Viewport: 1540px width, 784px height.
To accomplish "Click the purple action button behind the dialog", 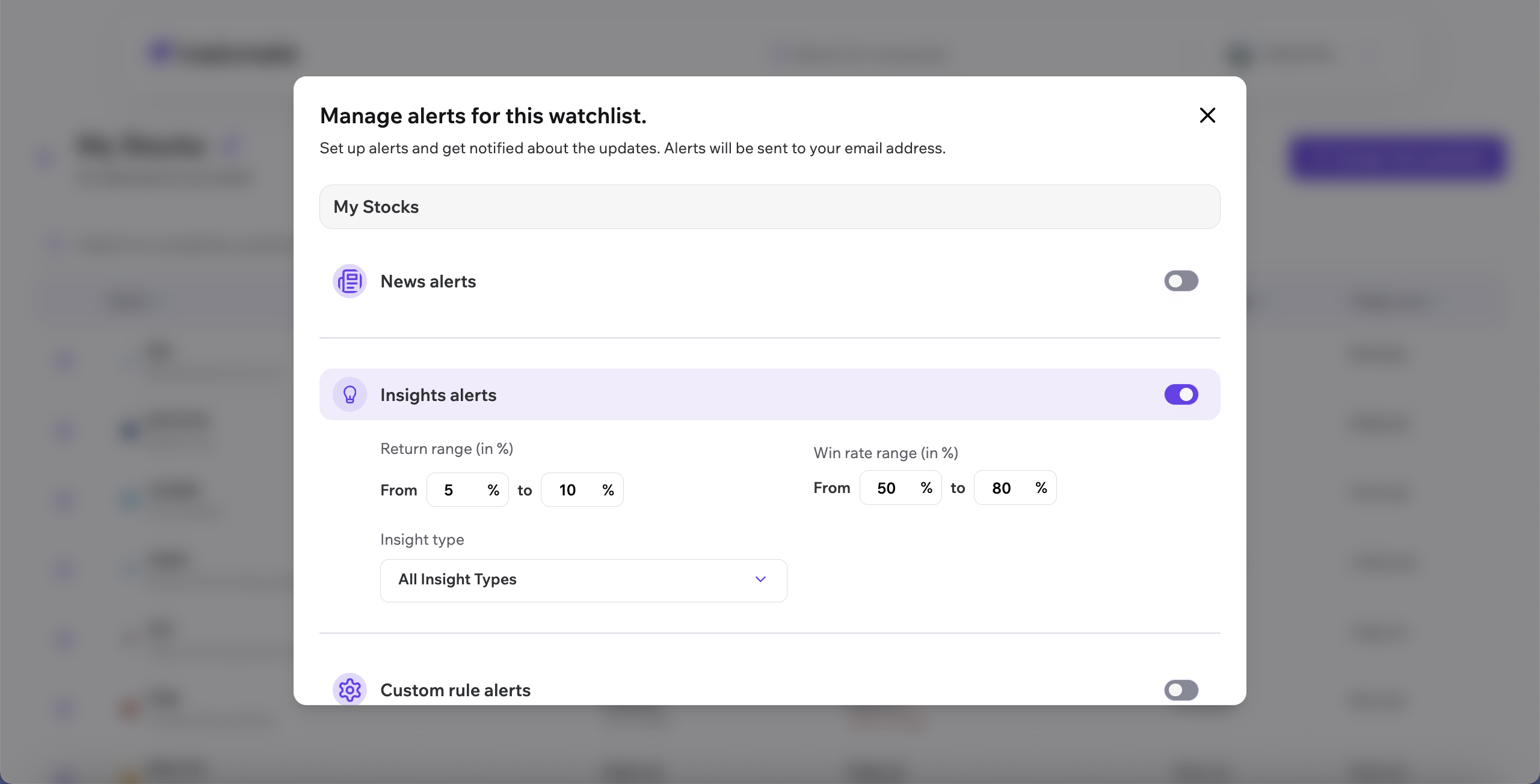I will (x=1396, y=158).
